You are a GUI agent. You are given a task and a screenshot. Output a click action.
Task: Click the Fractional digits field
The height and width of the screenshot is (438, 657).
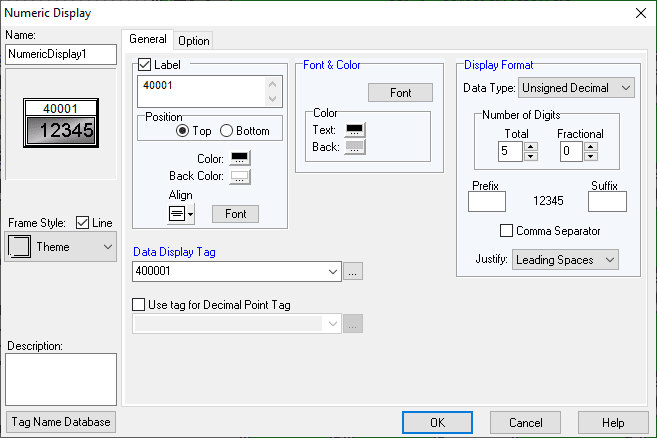click(x=571, y=151)
